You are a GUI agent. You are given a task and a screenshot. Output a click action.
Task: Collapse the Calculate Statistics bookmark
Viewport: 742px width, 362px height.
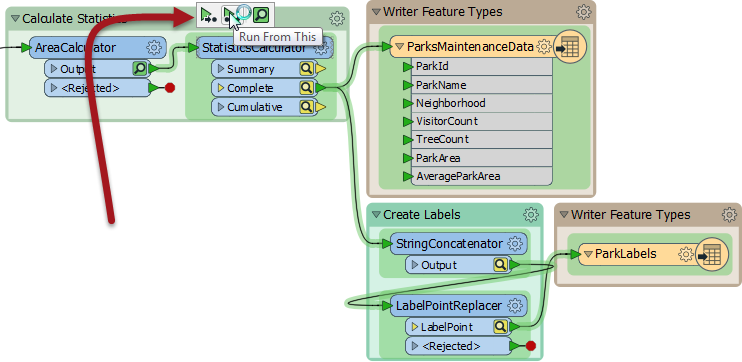pos(16,19)
